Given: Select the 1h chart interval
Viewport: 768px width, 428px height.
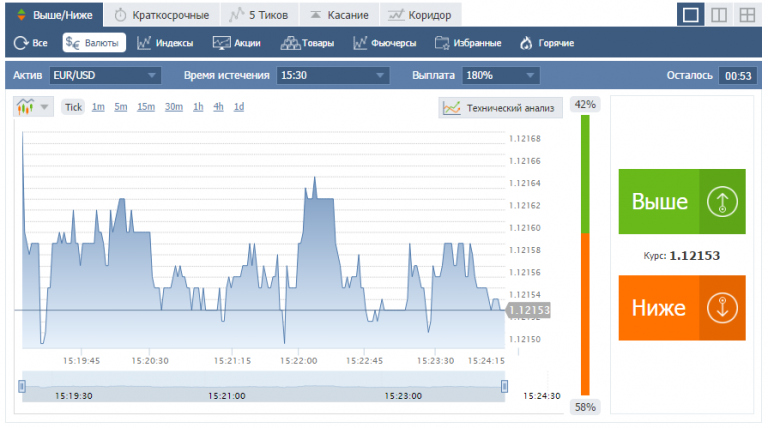Looking at the screenshot, I should click(198, 107).
